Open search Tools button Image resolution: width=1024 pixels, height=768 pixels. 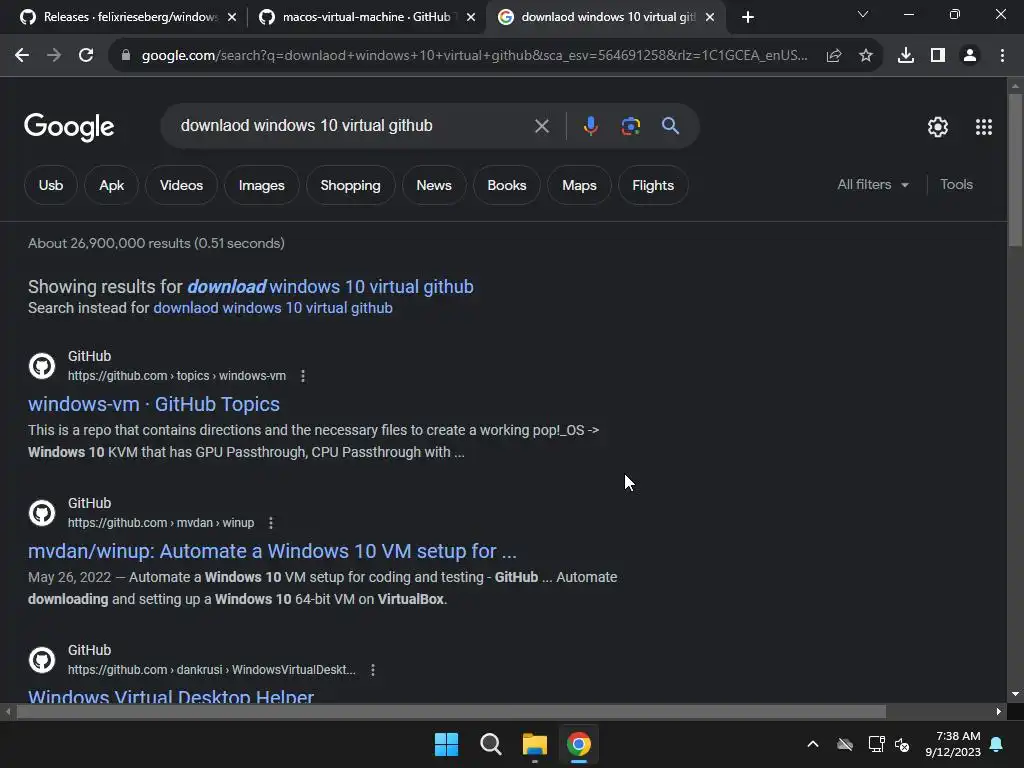click(956, 185)
